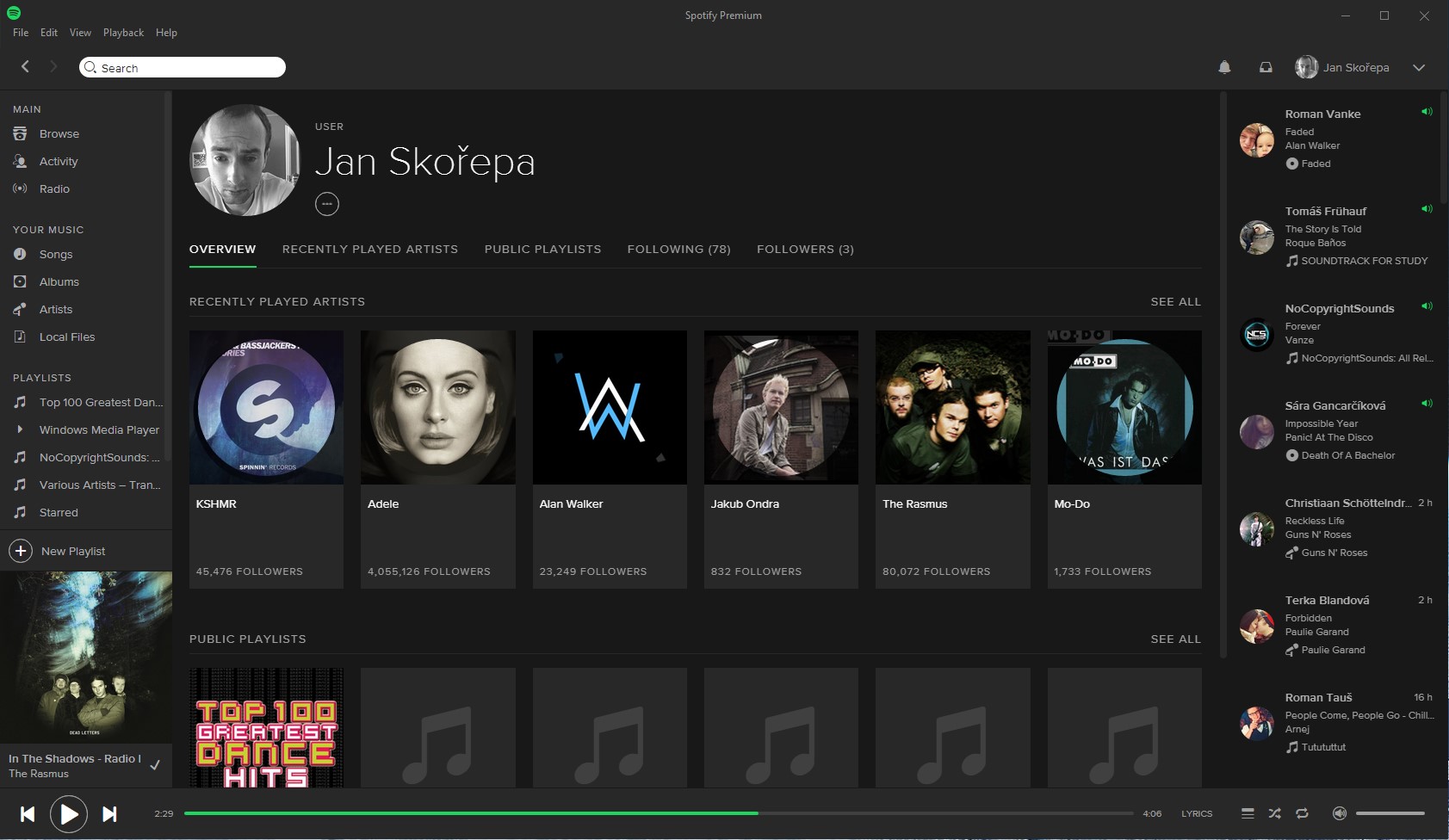
Task: Open Various Artists – Tran... playlist
Action: [x=100, y=485]
